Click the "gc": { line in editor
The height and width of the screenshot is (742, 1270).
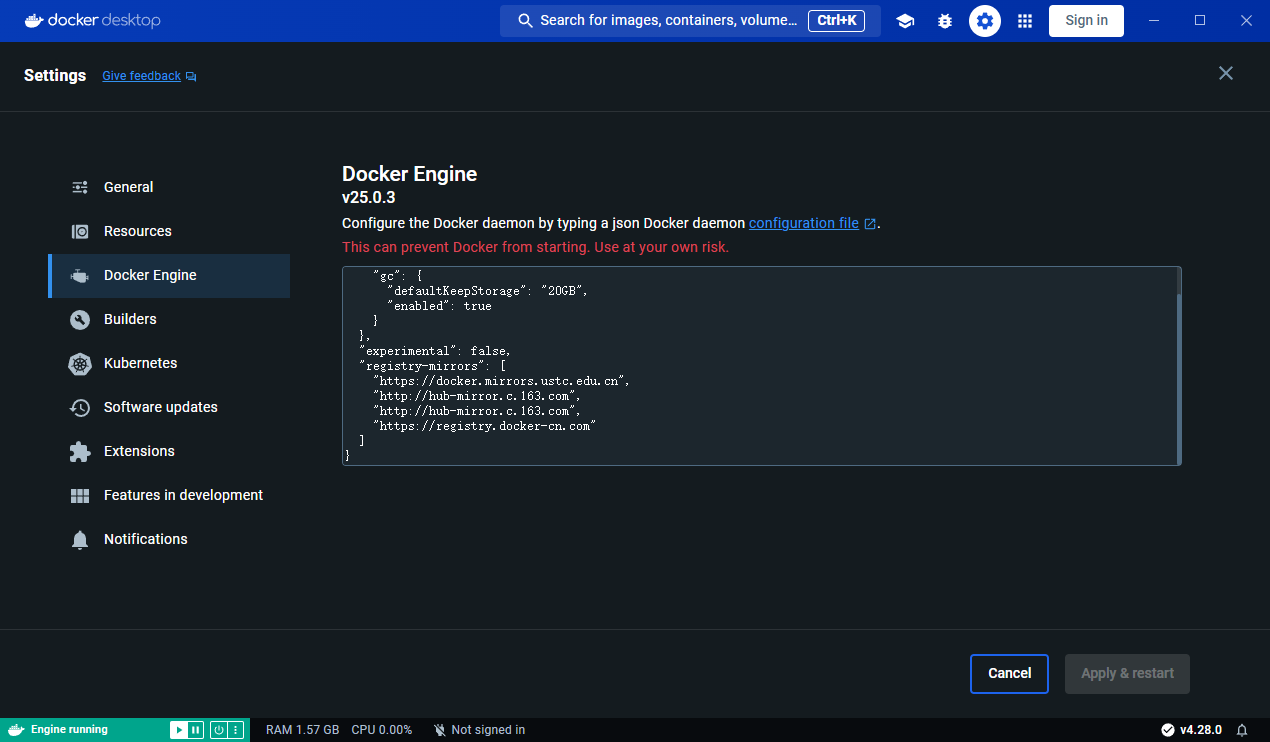(400, 276)
